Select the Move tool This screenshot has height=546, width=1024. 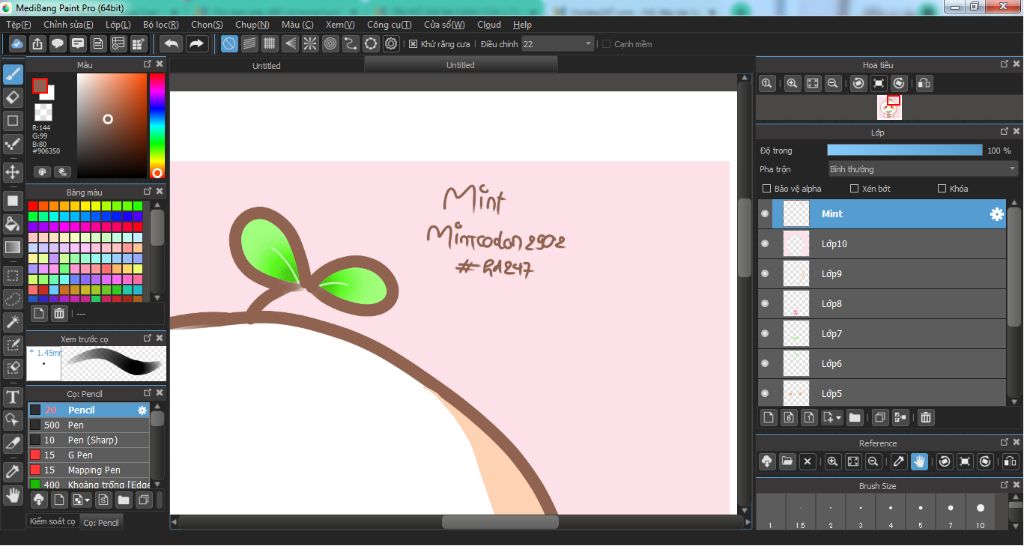12,172
